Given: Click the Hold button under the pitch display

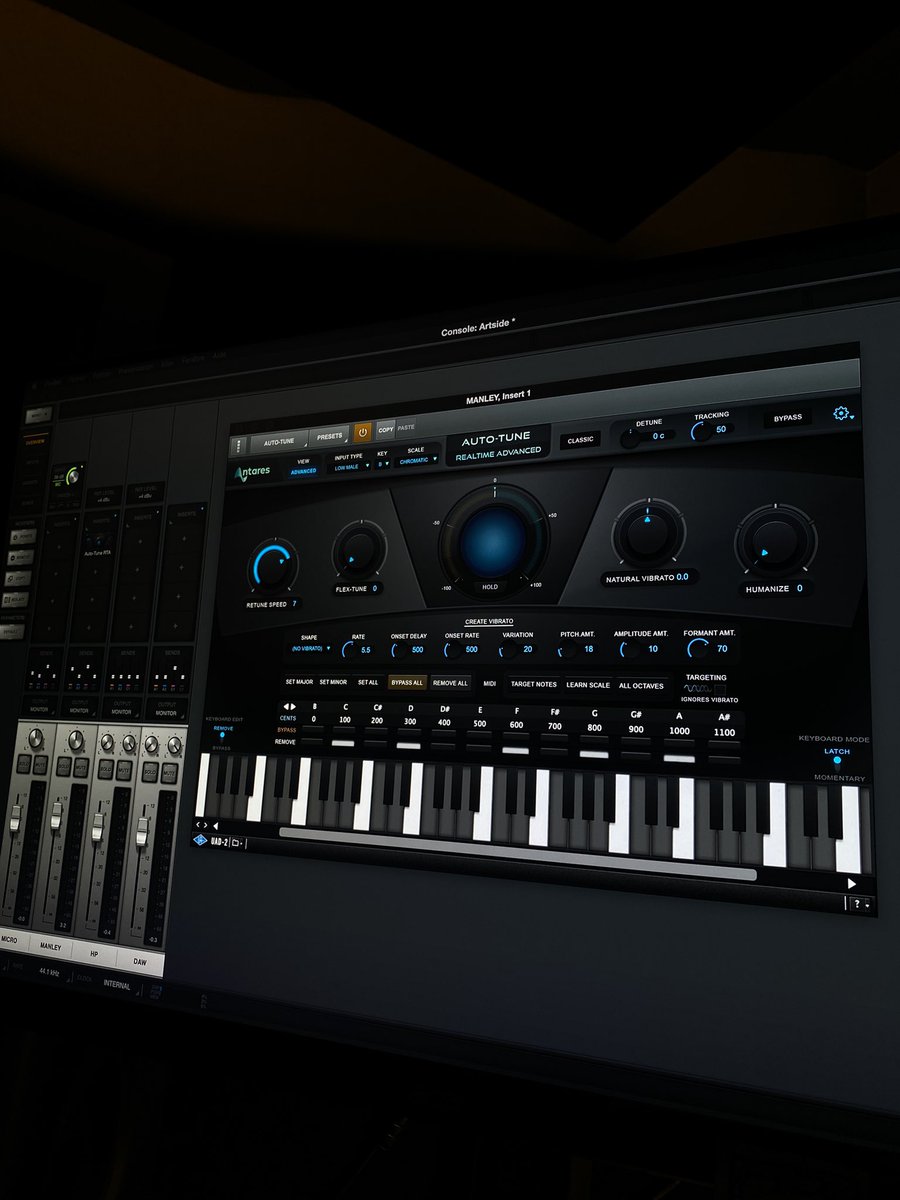Looking at the screenshot, I should 491,588.
